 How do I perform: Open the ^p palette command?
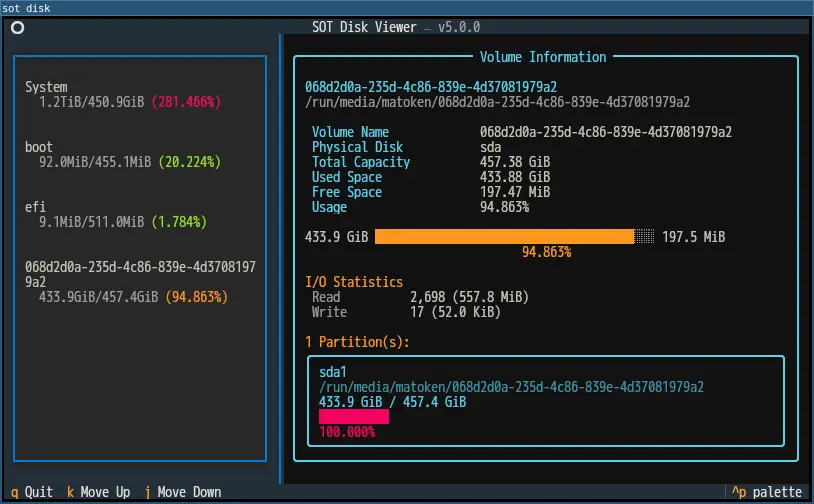coord(767,492)
